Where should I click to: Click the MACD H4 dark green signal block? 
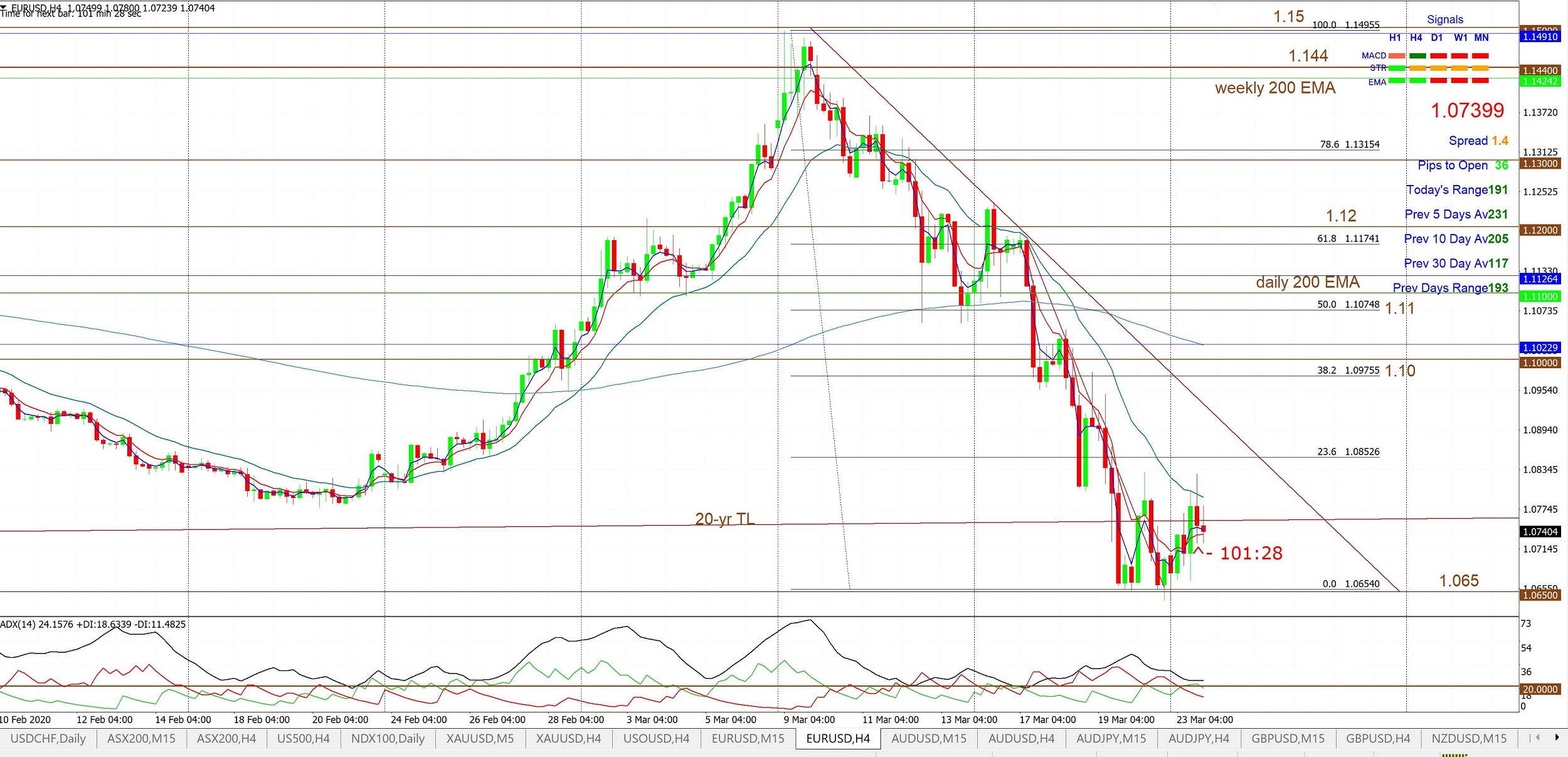1417,56
